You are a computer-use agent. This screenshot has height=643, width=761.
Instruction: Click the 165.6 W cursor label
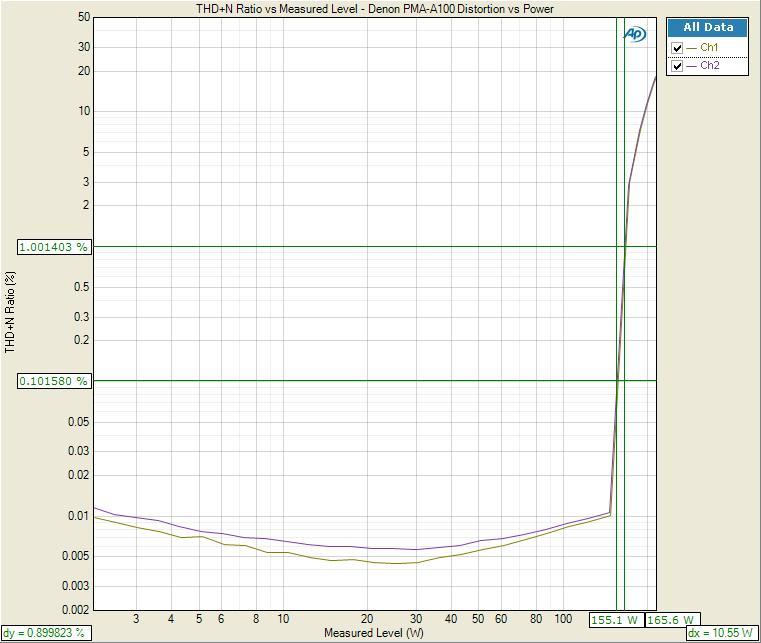(670, 620)
